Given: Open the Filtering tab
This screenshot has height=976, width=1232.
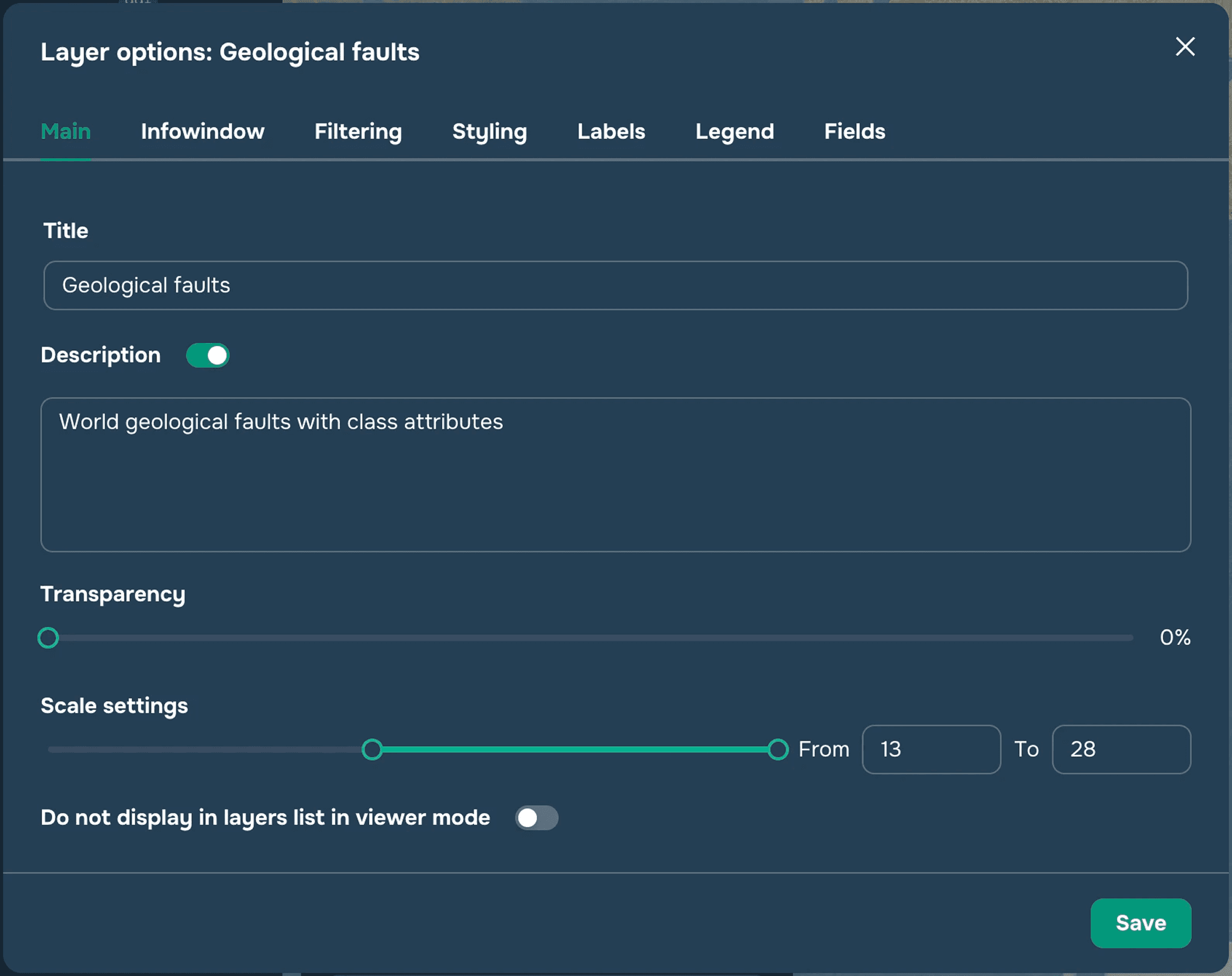Looking at the screenshot, I should pyautogui.click(x=358, y=131).
